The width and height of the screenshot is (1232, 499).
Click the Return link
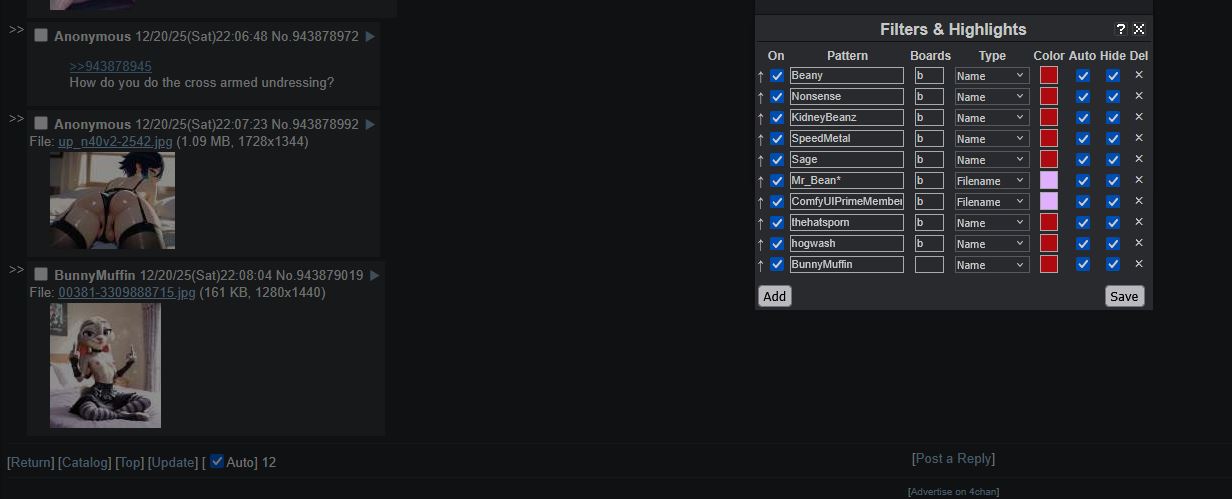[31, 463]
